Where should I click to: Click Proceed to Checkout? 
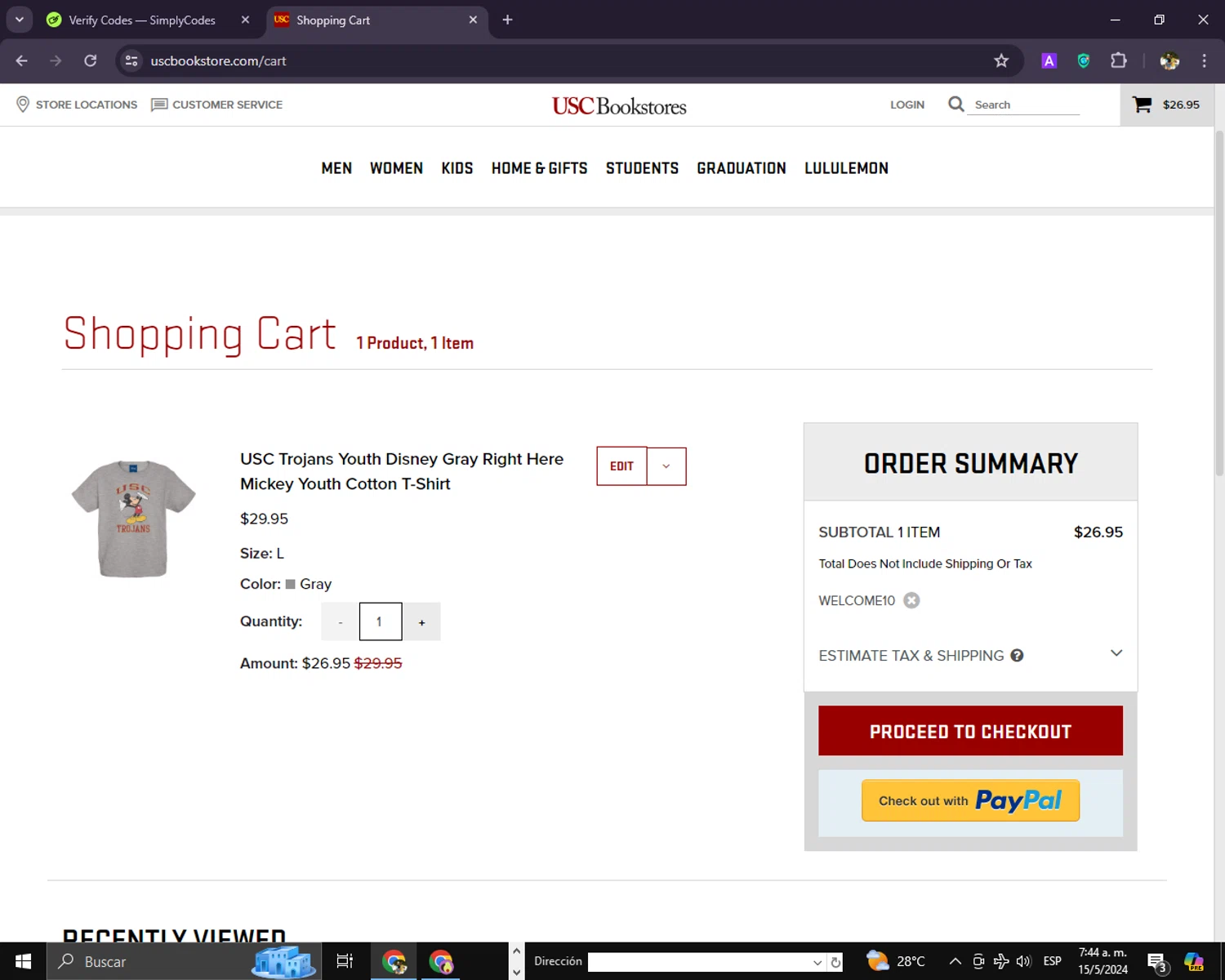coord(970,731)
